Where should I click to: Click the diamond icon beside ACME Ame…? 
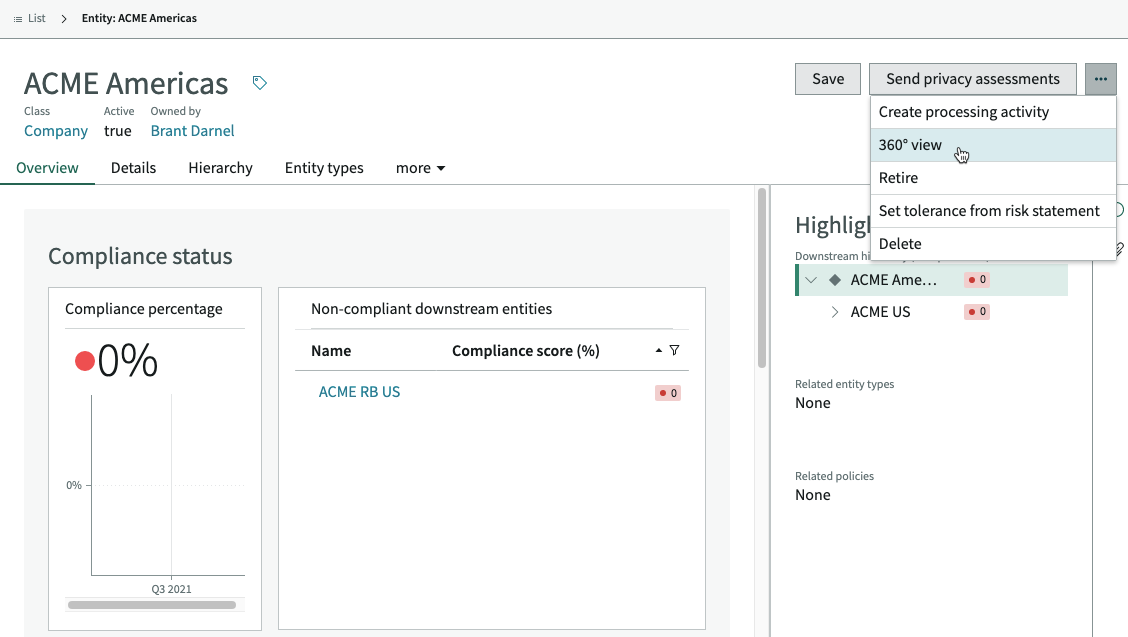tap(834, 280)
